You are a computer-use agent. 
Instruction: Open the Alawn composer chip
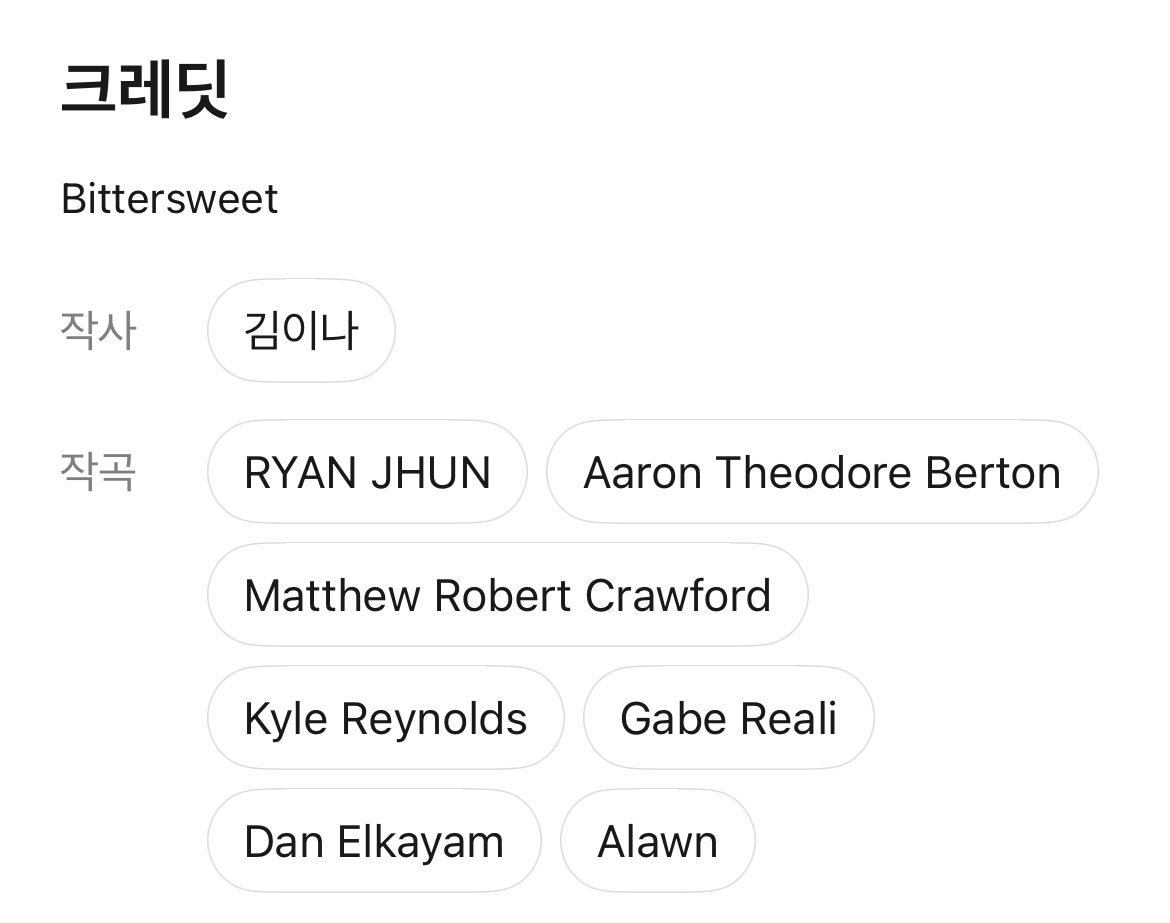click(657, 841)
